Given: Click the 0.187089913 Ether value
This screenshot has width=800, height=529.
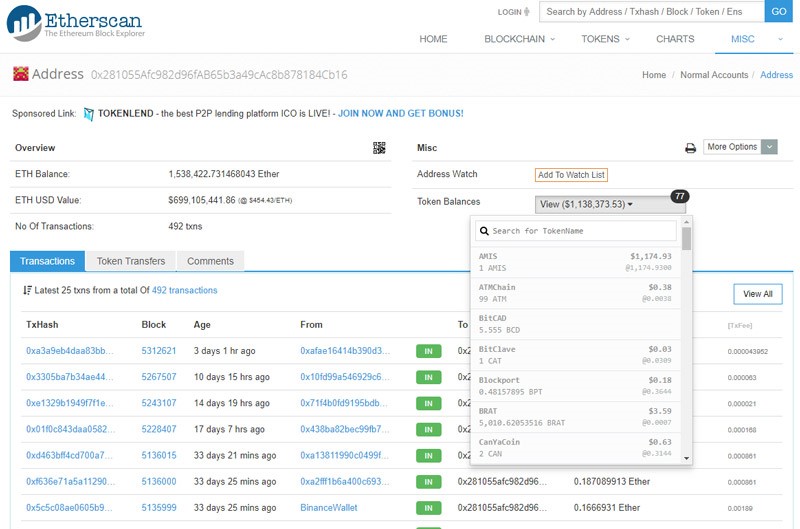Looking at the screenshot, I should pos(612,482).
